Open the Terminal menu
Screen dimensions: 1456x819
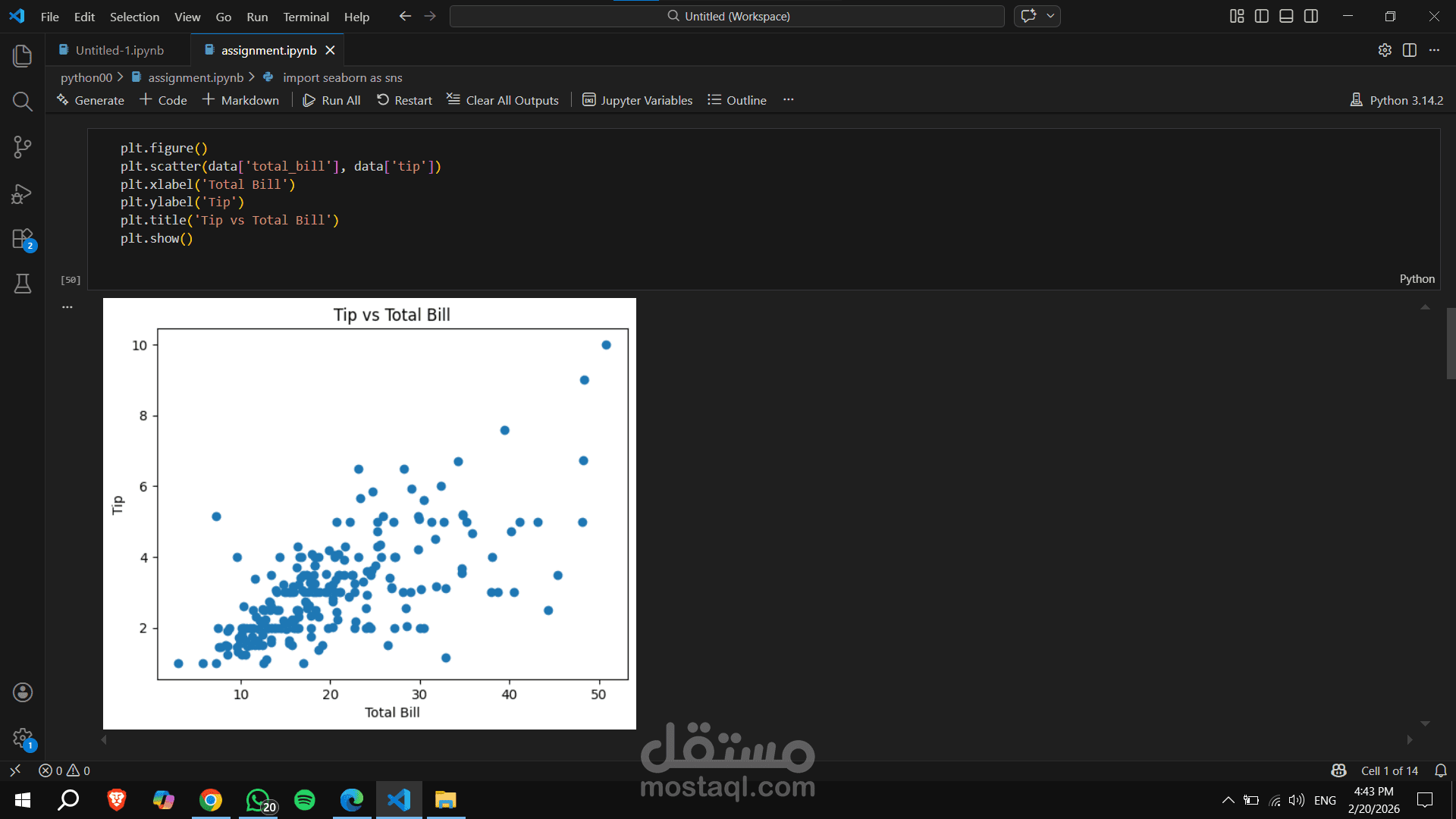[x=306, y=17]
